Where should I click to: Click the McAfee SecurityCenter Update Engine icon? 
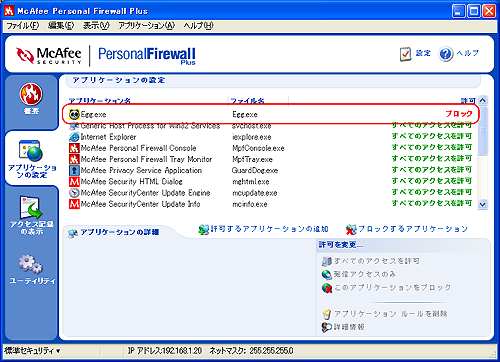pyautogui.click(x=74, y=193)
